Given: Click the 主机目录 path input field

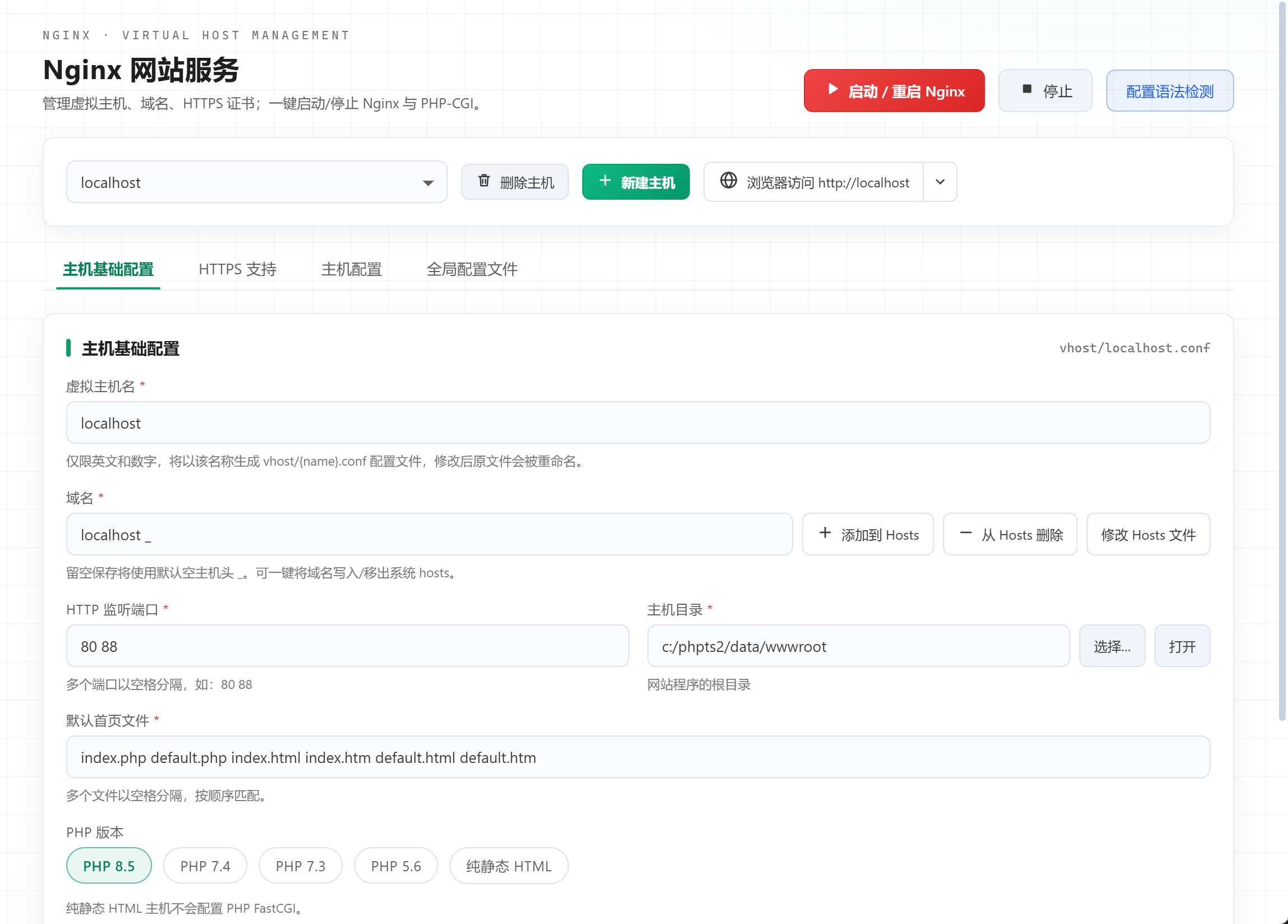Looking at the screenshot, I should tap(859, 646).
